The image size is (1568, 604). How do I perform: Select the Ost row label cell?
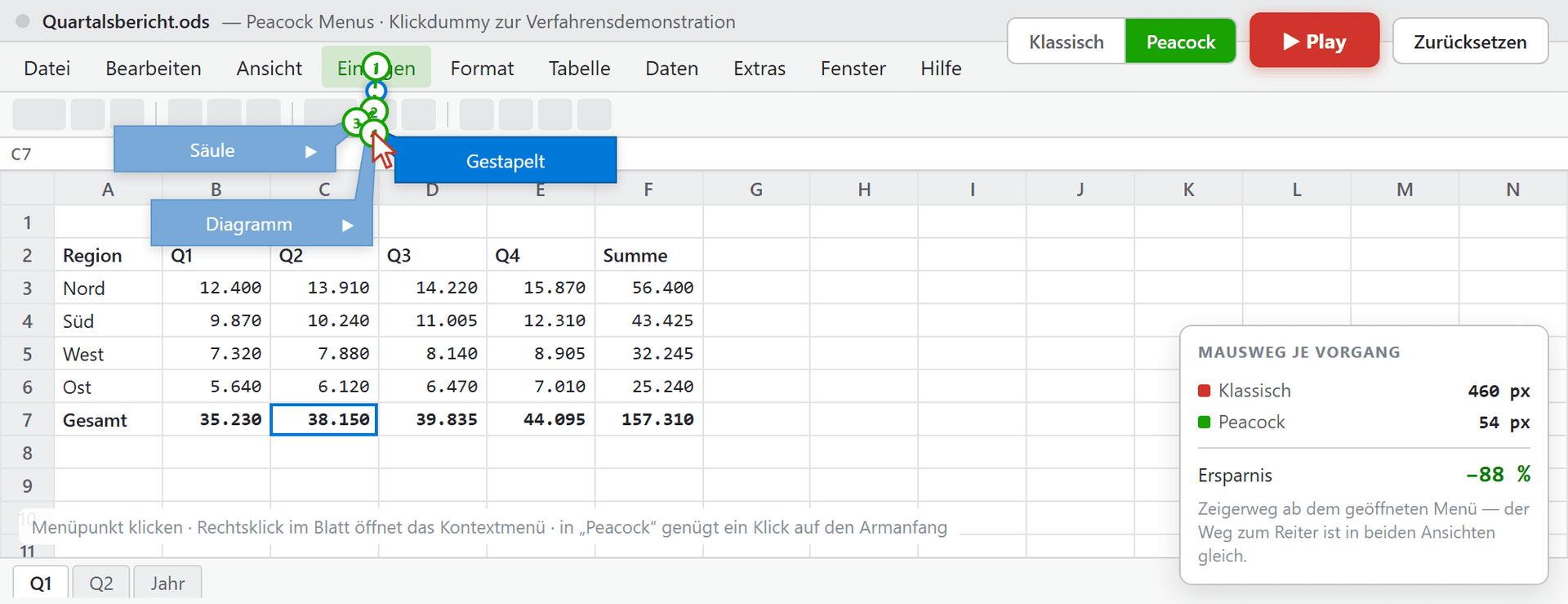[x=108, y=387]
